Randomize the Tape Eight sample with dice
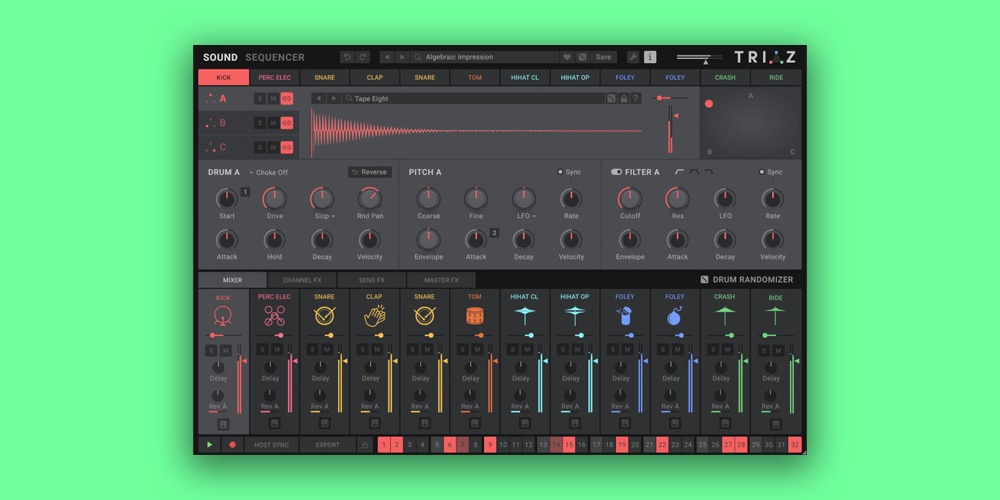This screenshot has width=1000, height=500. 611,98
